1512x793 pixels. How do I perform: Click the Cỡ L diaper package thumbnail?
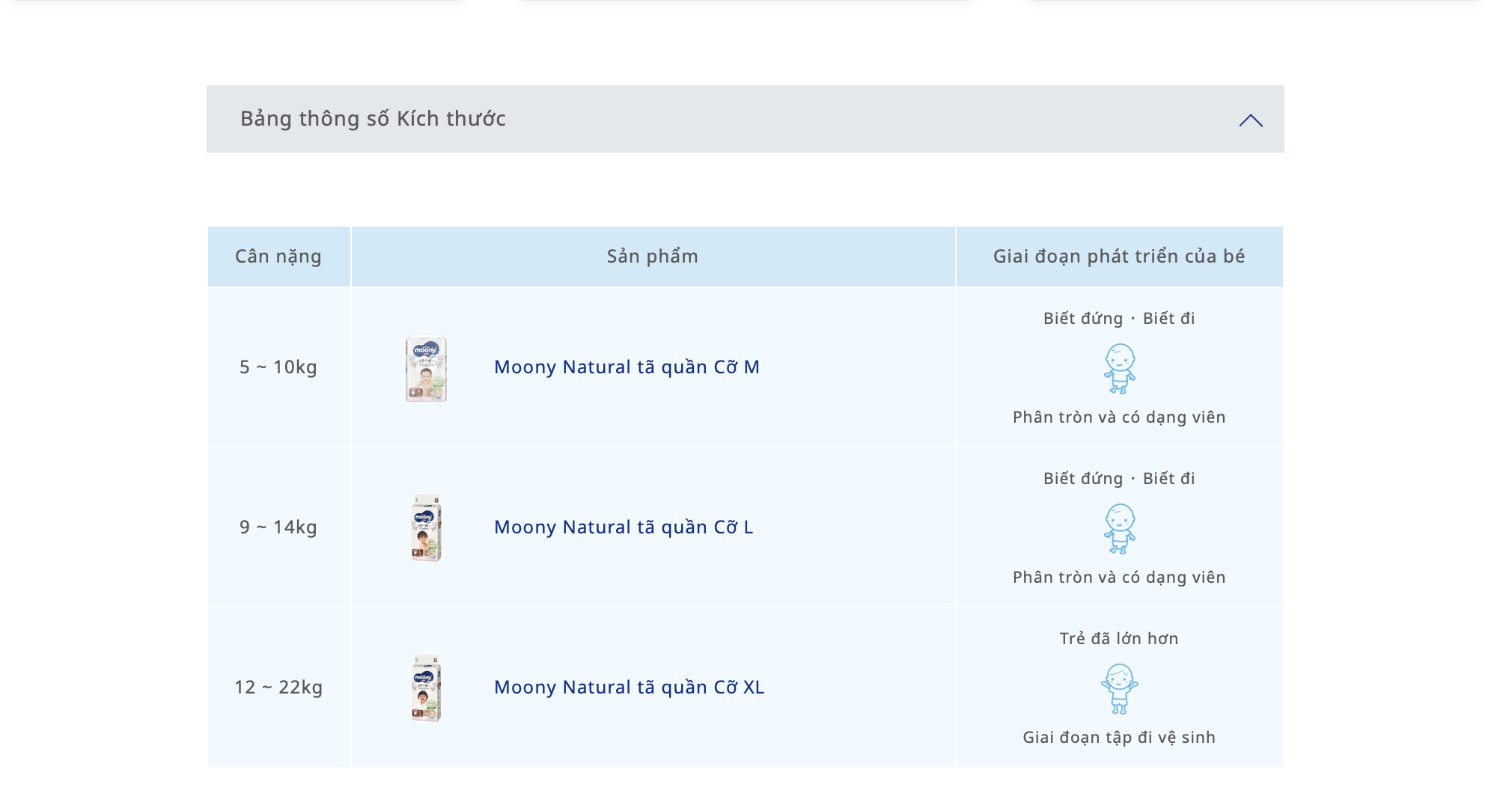pyautogui.click(x=426, y=527)
